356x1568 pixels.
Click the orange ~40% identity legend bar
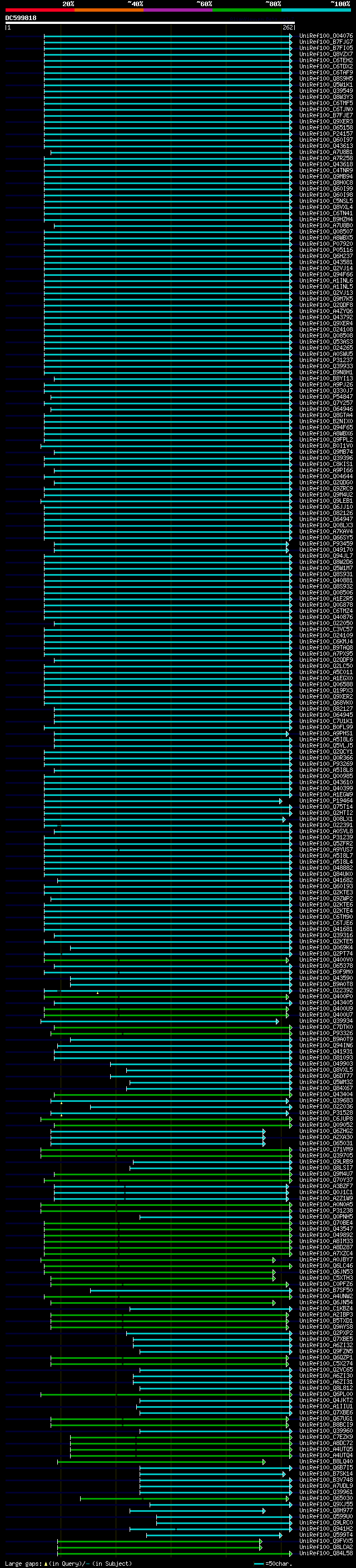[109, 11]
